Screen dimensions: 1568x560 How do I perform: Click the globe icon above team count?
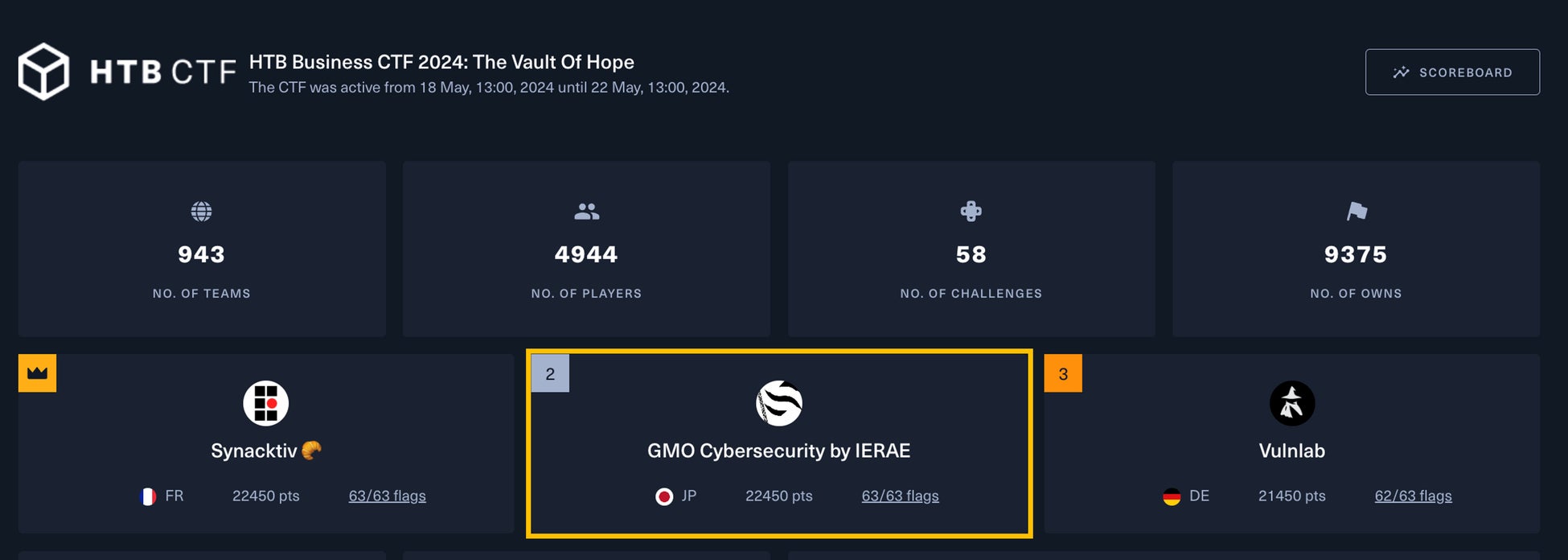pos(201,212)
